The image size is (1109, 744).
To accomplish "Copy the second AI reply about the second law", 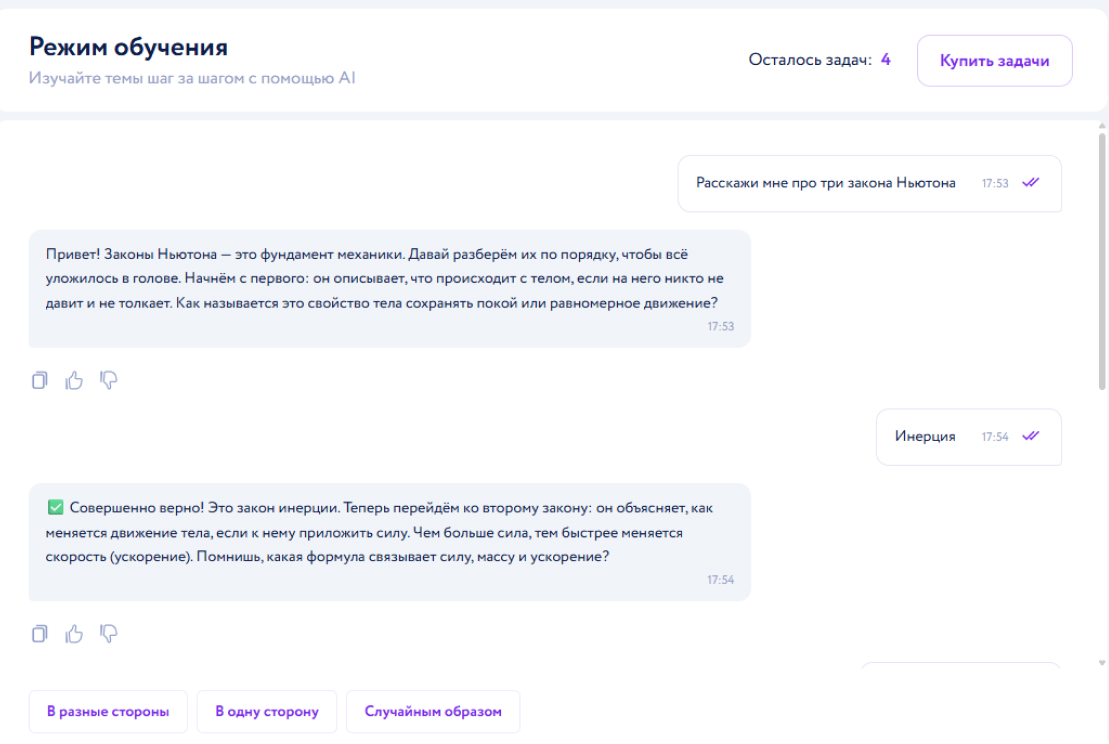I will 40,634.
